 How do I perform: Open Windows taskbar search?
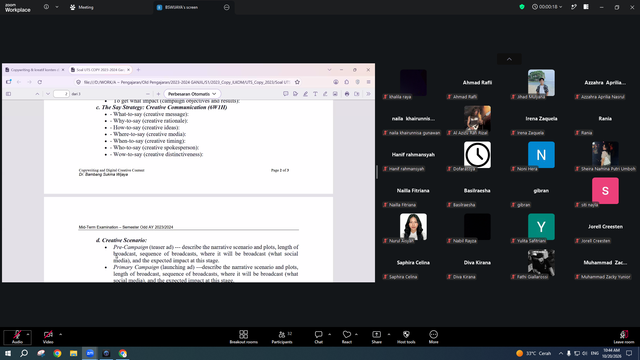tap(24, 353)
